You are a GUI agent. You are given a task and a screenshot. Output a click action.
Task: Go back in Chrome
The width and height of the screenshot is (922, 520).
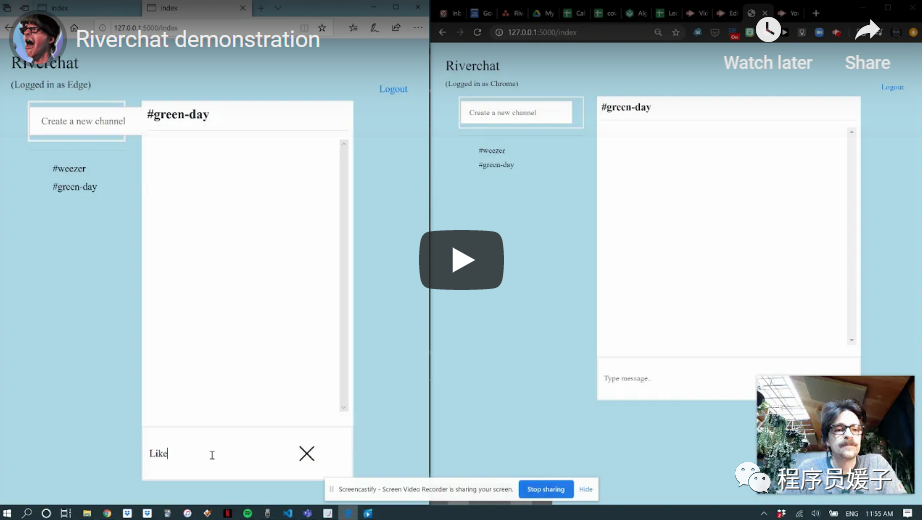[442, 32]
